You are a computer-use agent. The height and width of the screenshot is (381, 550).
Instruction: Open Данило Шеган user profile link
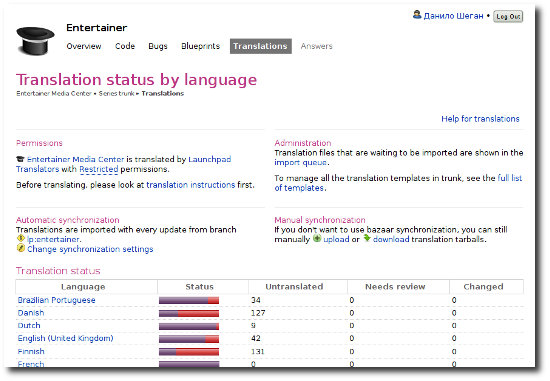tap(453, 16)
